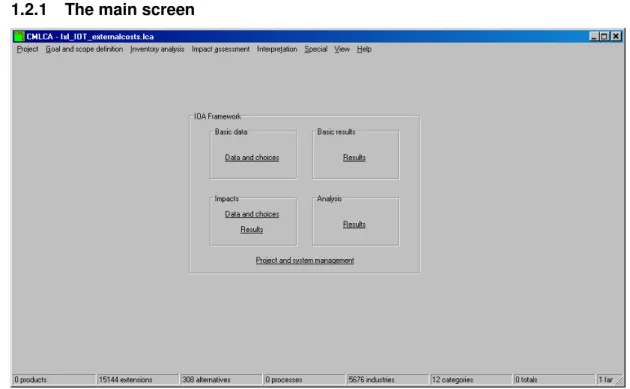This screenshot has height=389, width=630.
Task: Click the CMLCA green app icon in title bar
Action: 19,37
